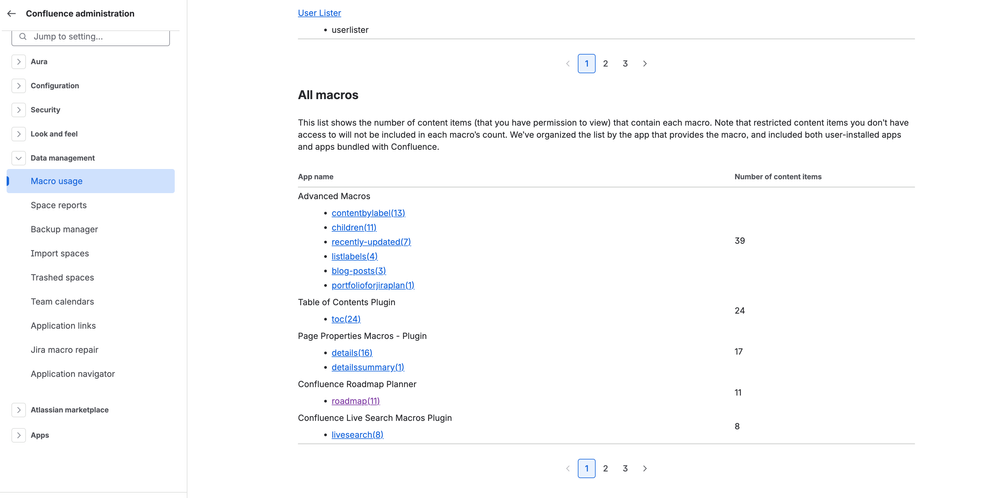Click previous-page arrow in upper pagination
This screenshot has width=999, height=498.
click(x=568, y=64)
